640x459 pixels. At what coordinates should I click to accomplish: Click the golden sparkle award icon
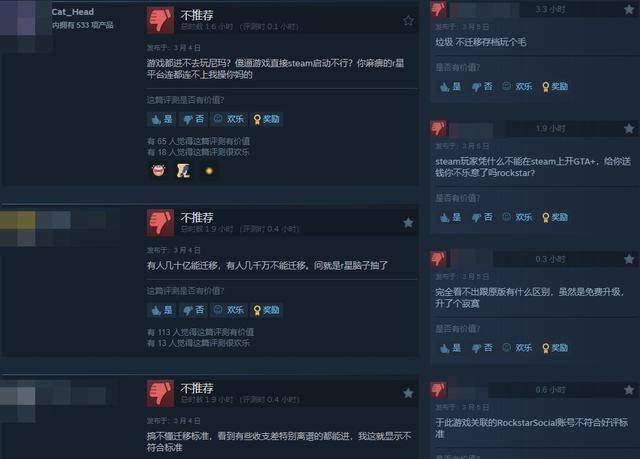(209, 171)
